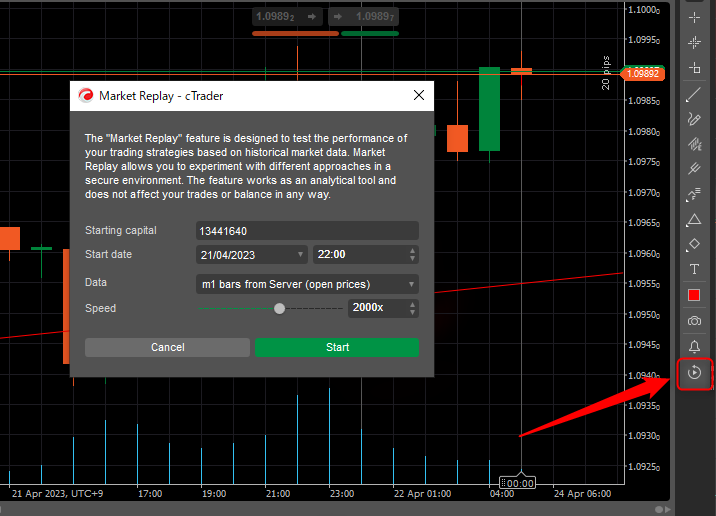The width and height of the screenshot is (716, 516).
Task: Click the 2000x speed value field
Action: coord(378,308)
